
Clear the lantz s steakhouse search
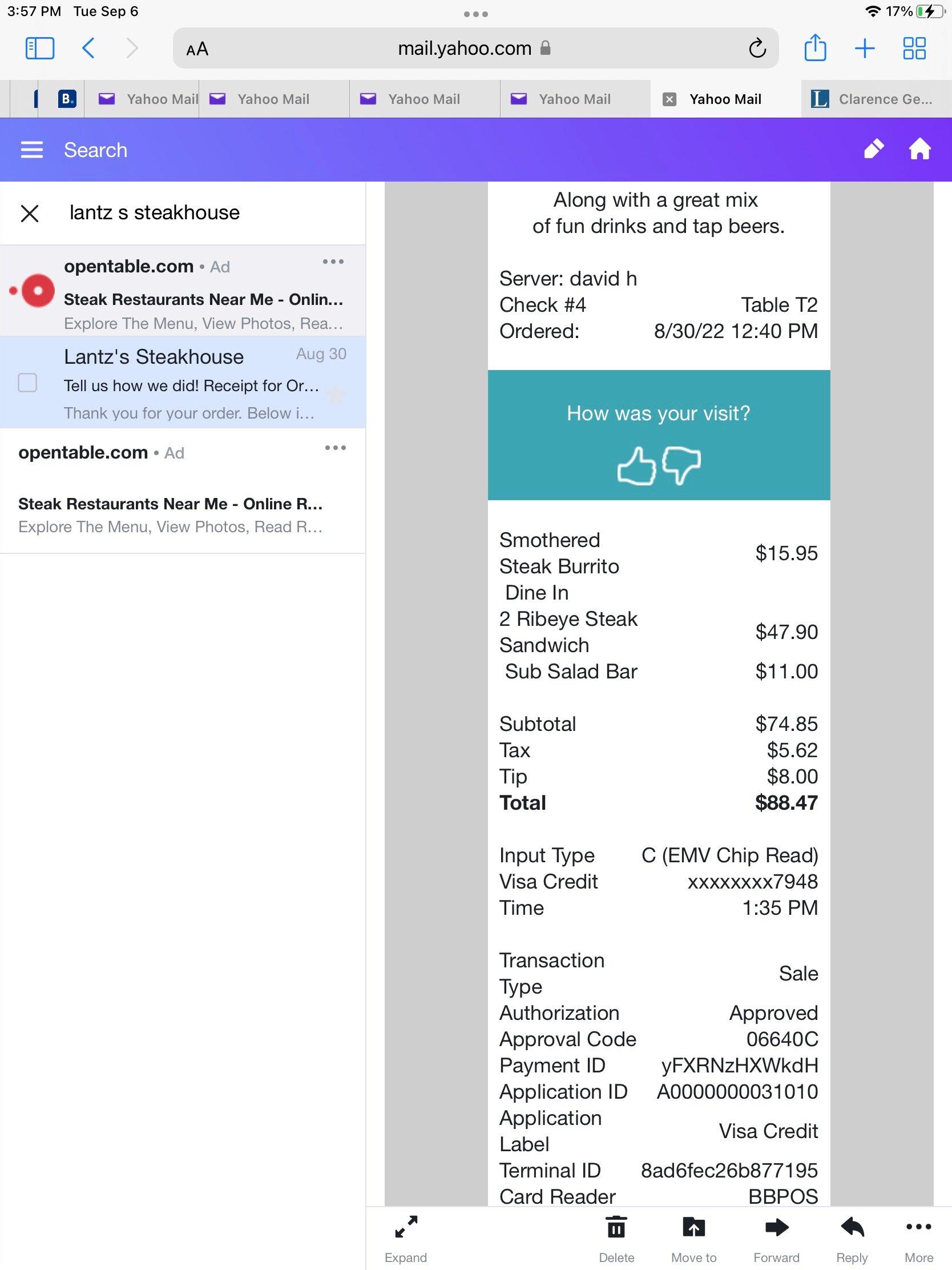30,214
